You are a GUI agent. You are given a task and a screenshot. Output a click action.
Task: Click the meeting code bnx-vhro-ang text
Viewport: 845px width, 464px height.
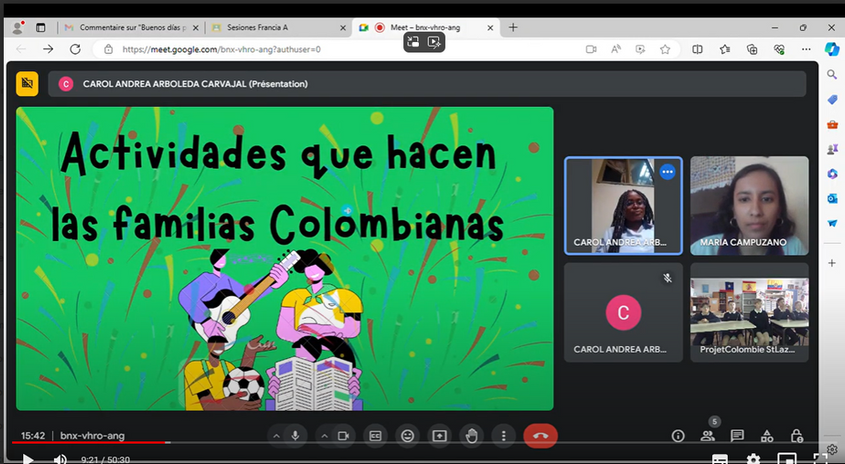pyautogui.click(x=92, y=436)
